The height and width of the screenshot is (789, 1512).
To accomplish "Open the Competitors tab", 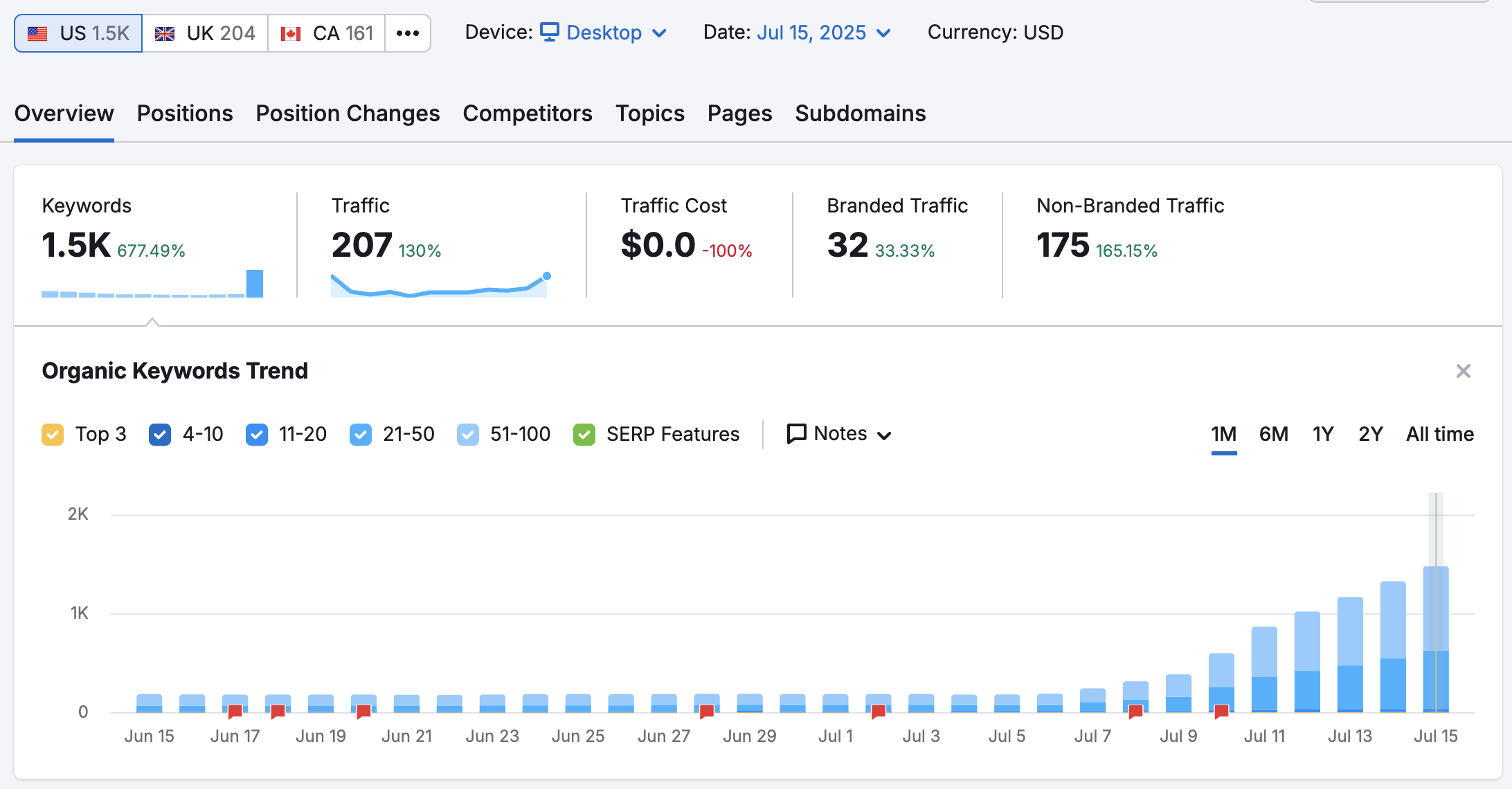I will 528,114.
